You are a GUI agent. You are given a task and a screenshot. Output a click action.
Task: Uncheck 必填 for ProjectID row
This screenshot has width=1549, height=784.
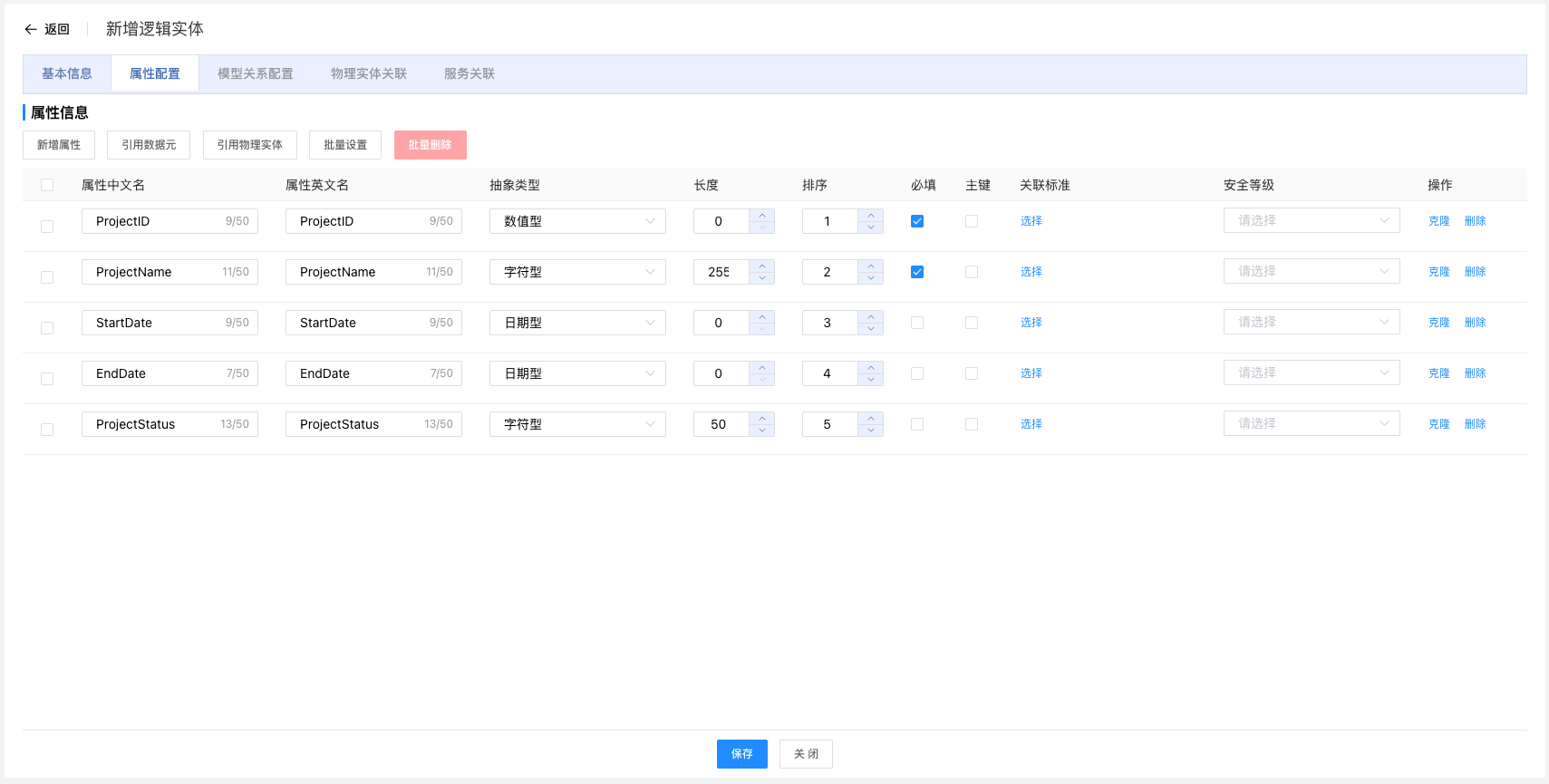click(917, 221)
